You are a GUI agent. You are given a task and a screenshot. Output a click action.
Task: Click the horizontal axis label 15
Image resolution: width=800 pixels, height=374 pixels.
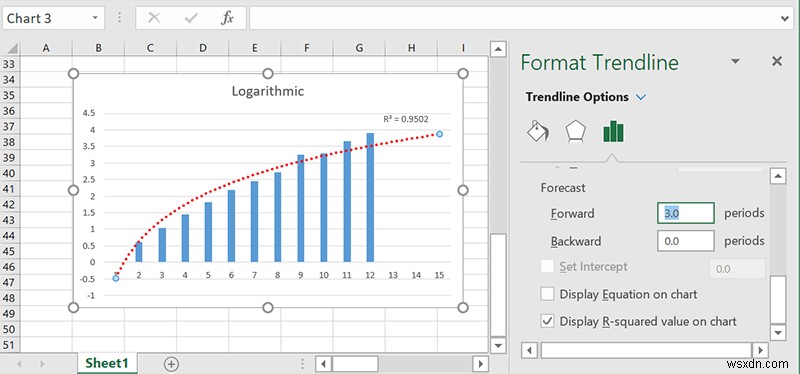point(439,275)
